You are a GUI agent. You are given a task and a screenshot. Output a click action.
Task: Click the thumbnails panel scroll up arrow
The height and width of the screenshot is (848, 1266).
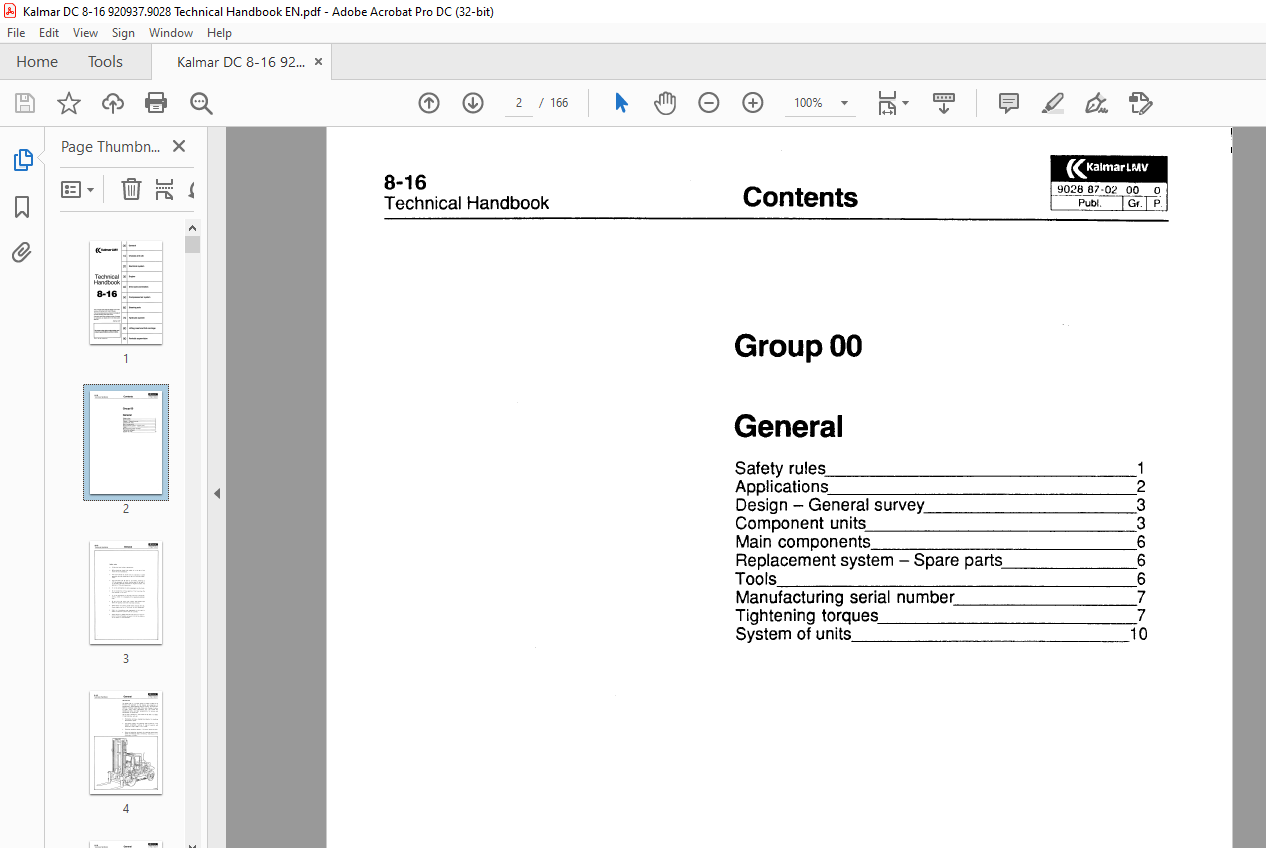[193, 229]
